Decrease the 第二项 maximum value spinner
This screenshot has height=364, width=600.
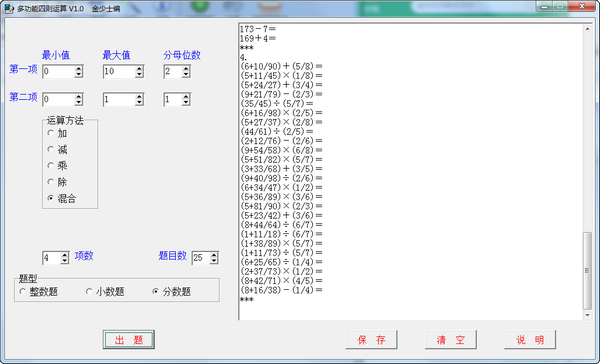point(139,102)
